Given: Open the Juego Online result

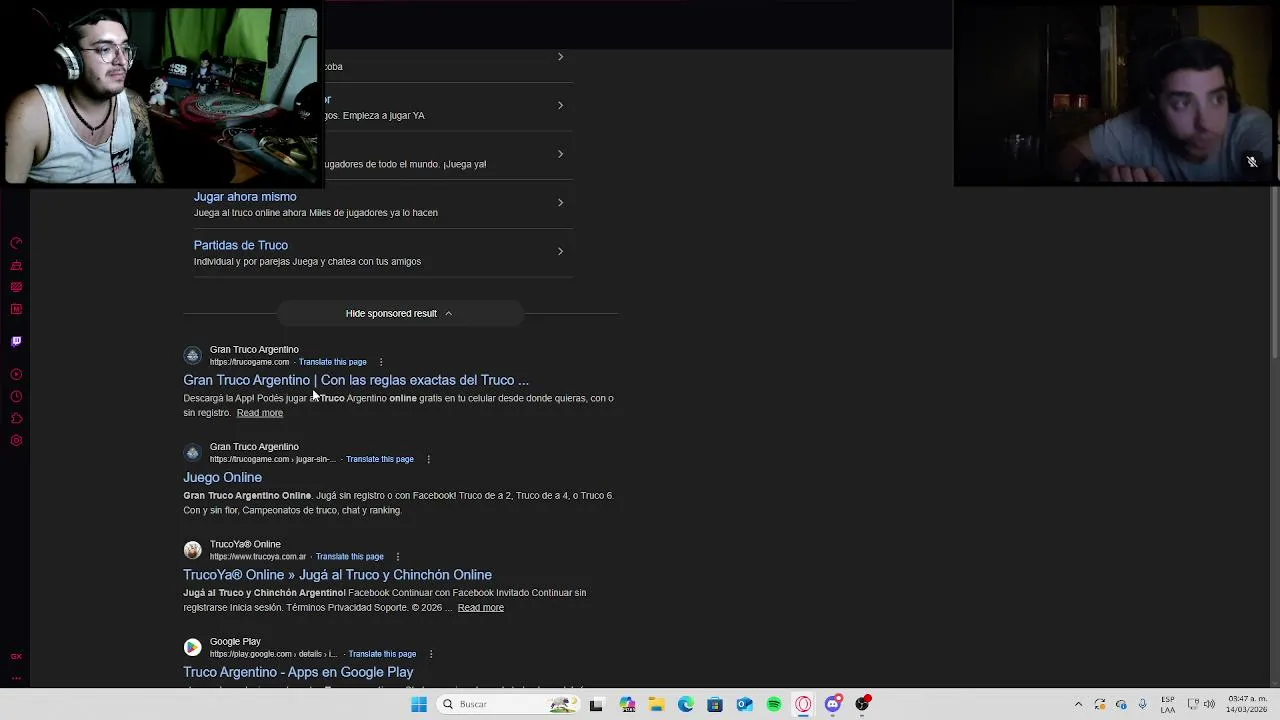Looking at the screenshot, I should (x=222, y=477).
